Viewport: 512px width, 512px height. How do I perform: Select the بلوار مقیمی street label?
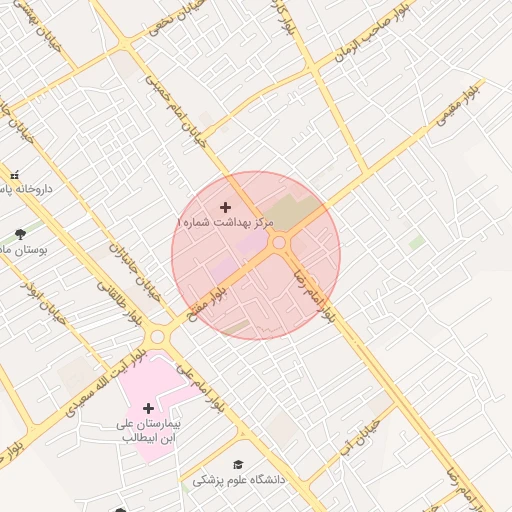[457, 105]
